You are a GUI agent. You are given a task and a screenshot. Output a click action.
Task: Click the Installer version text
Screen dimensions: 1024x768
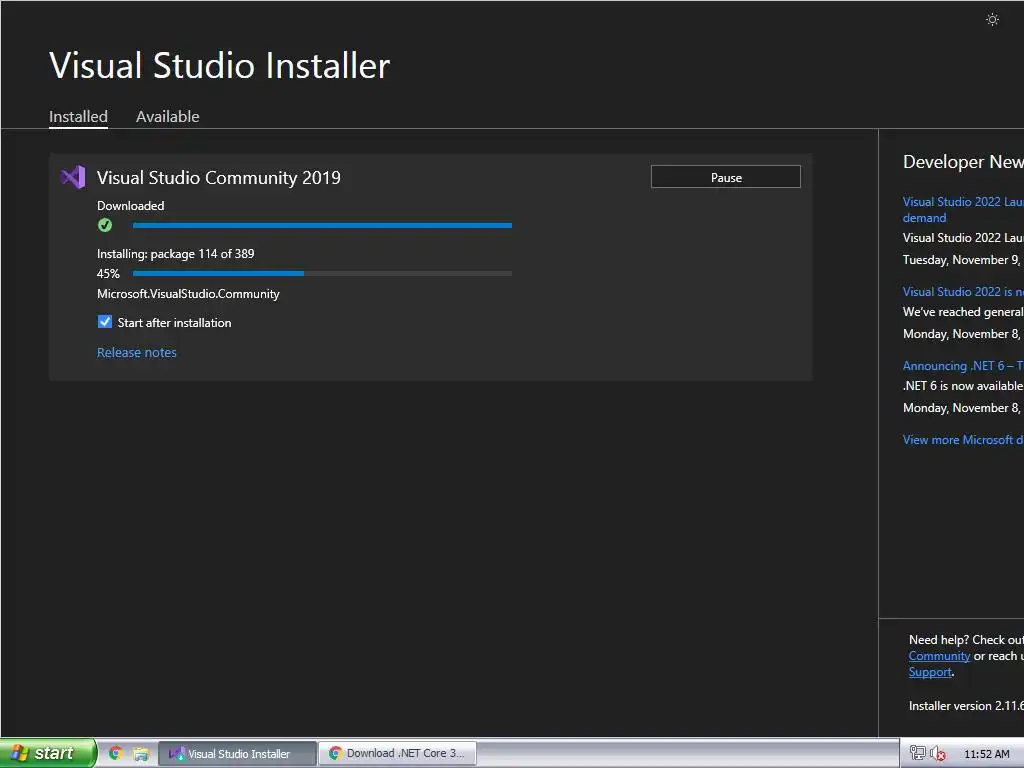tap(967, 705)
